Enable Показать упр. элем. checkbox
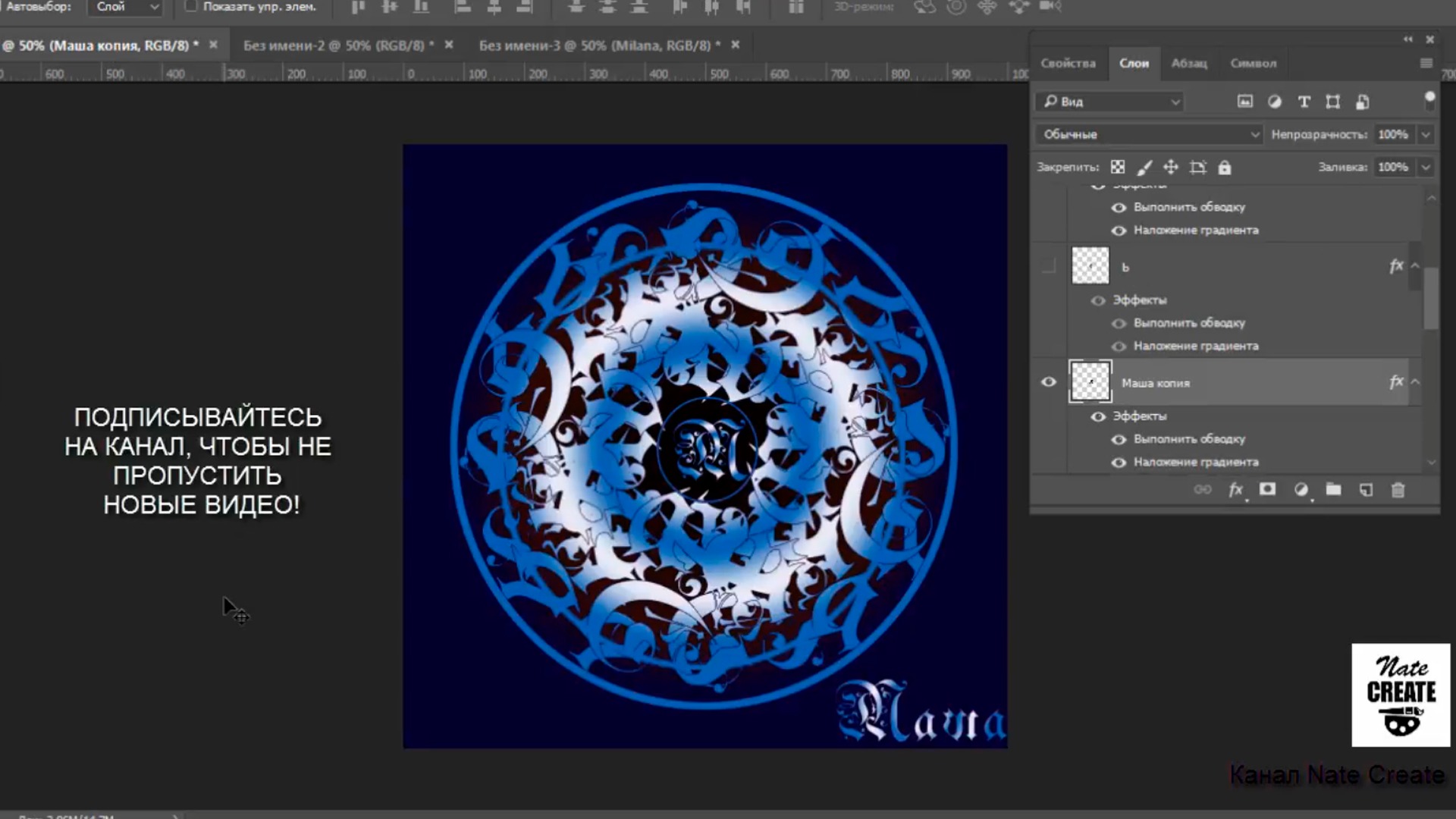The image size is (1456, 819). click(x=190, y=6)
